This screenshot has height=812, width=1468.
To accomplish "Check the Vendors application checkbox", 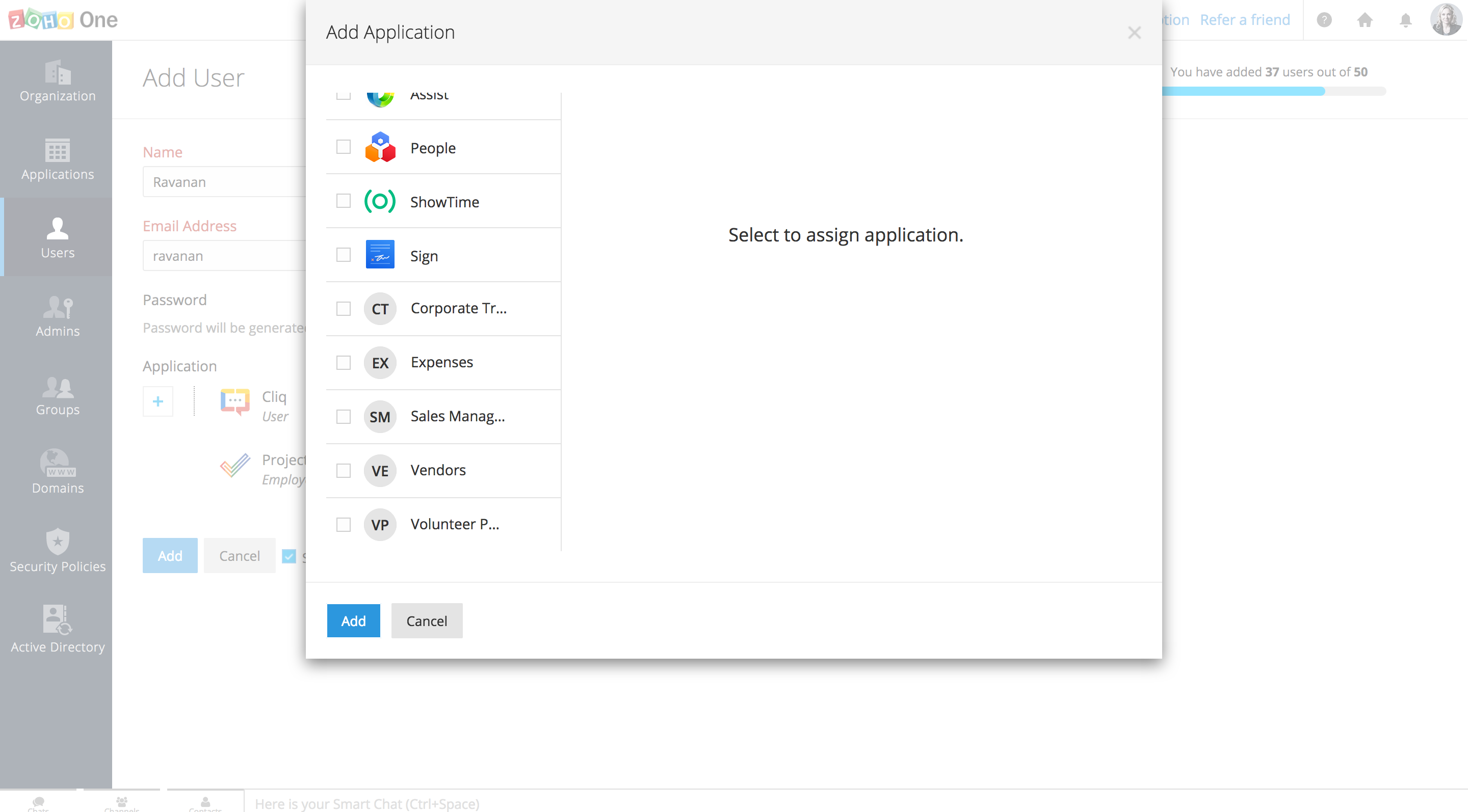I will (343, 471).
